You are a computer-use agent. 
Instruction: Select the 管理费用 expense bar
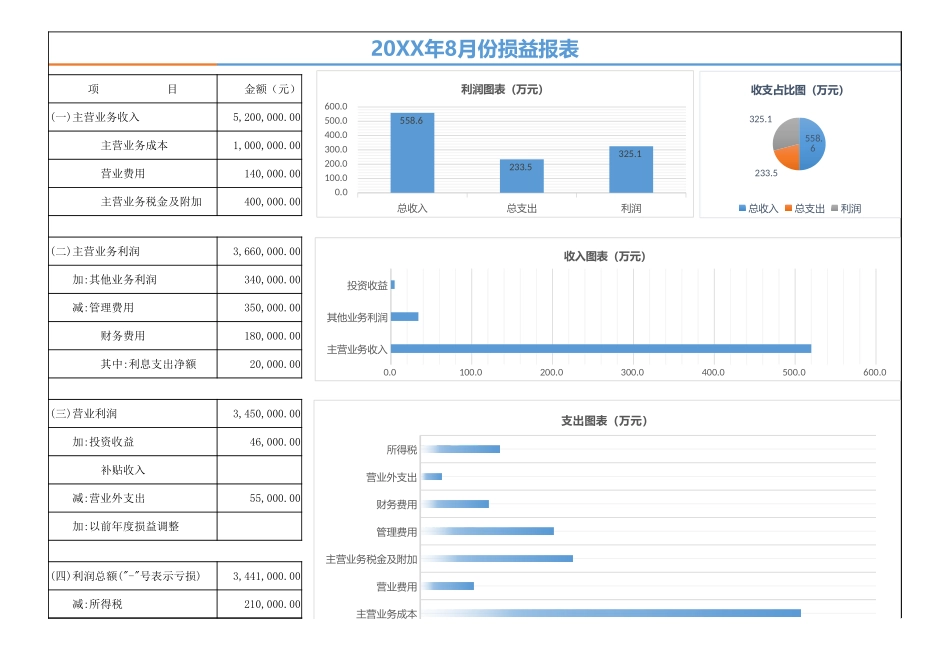click(x=487, y=531)
